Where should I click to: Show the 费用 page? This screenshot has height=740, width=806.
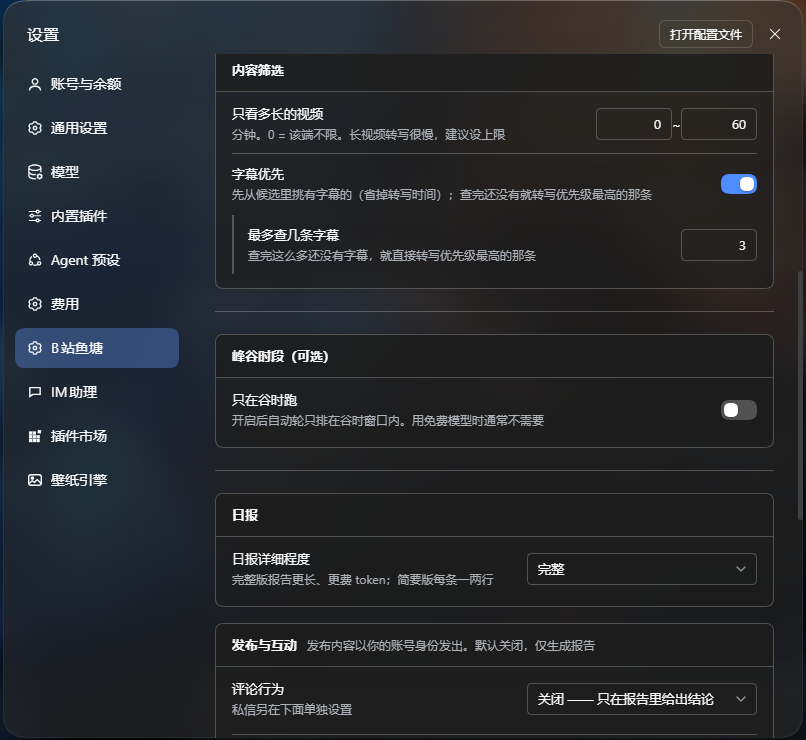97,304
